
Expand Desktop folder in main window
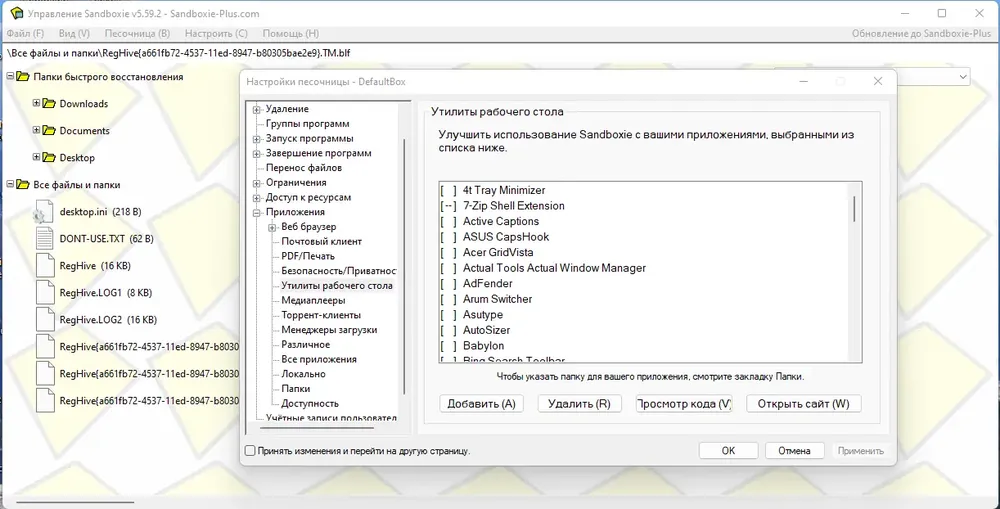(36, 158)
